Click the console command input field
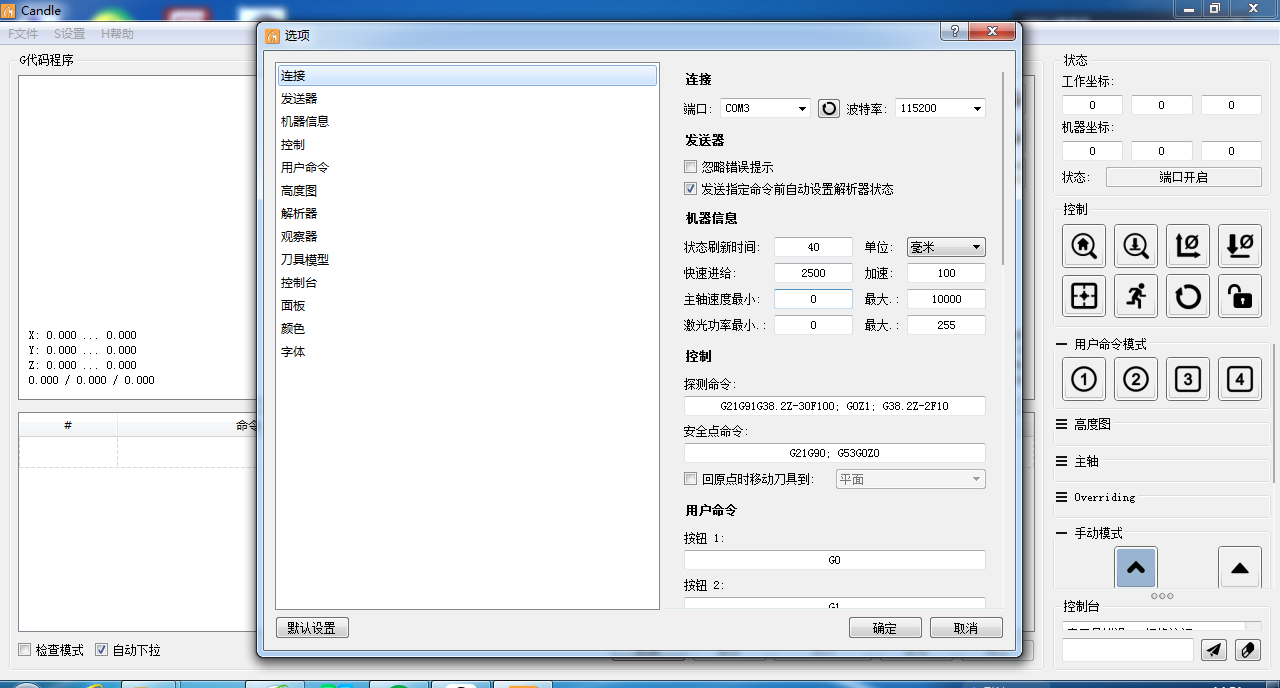1280x688 pixels. [x=1128, y=650]
